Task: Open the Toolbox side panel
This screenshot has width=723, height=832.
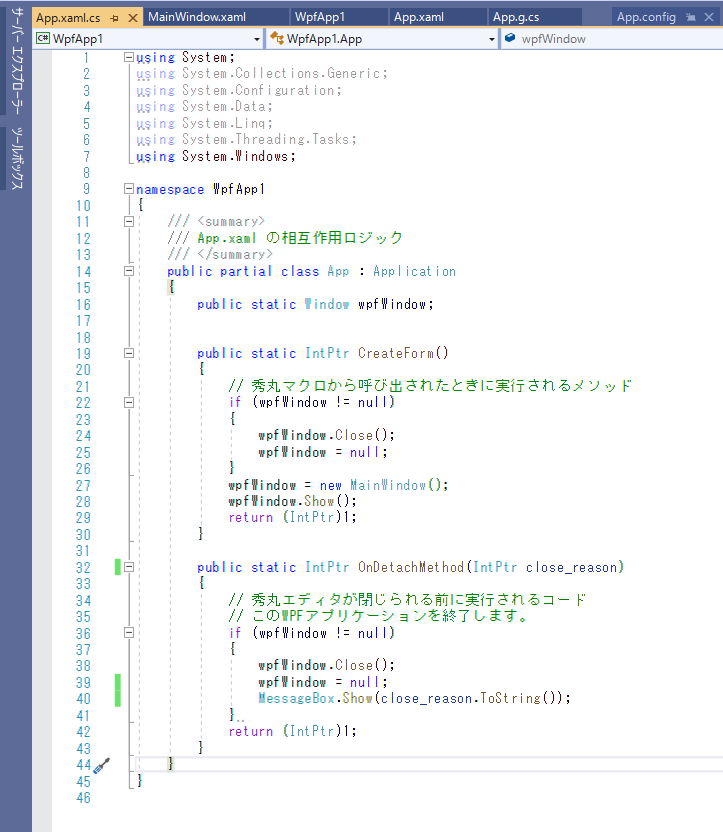Action: pyautogui.click(x=16, y=158)
